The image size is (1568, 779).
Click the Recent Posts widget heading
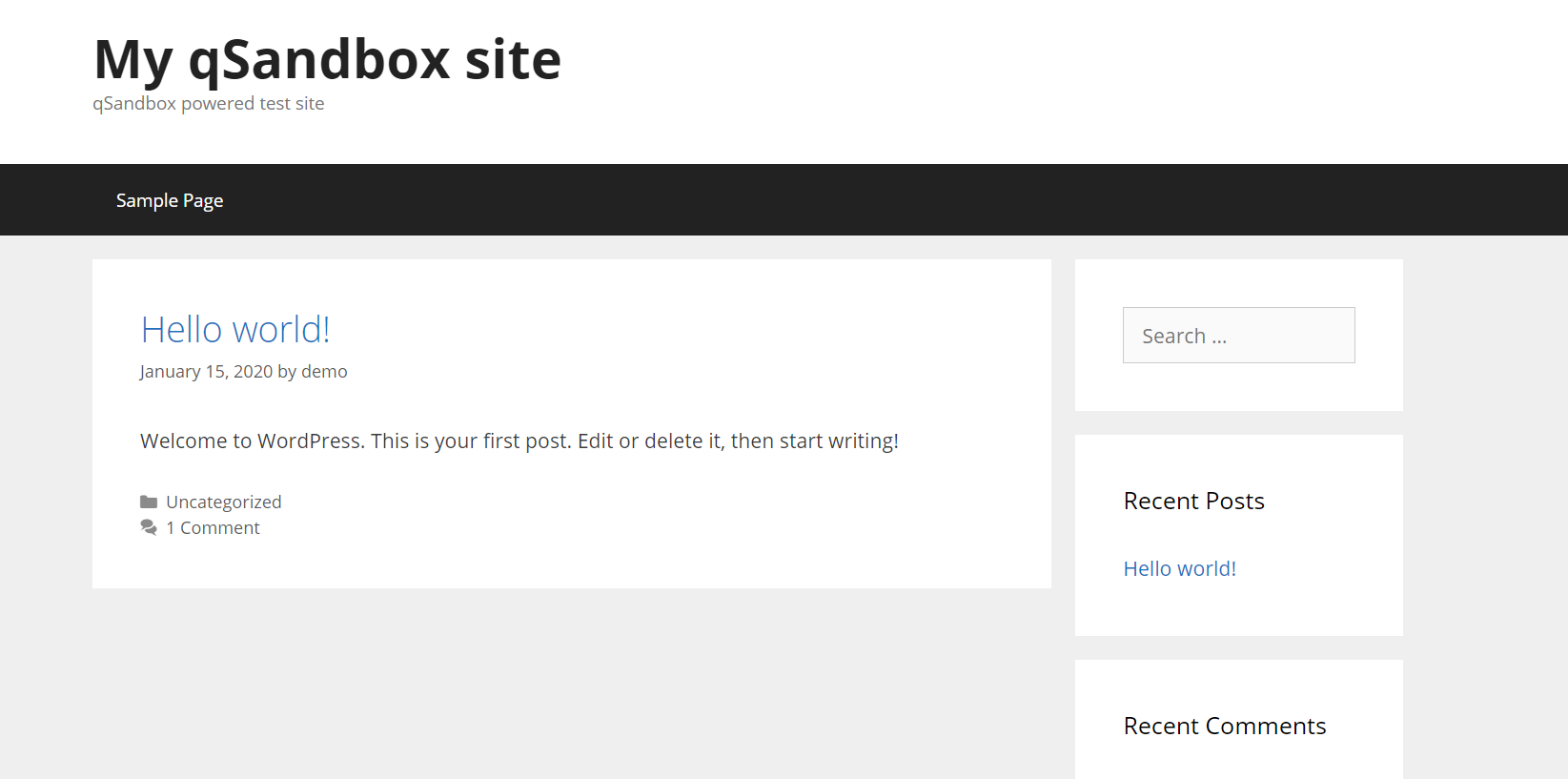(x=1193, y=502)
